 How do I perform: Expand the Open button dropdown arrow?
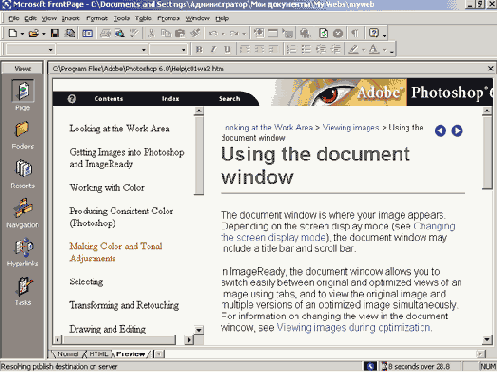point(44,34)
